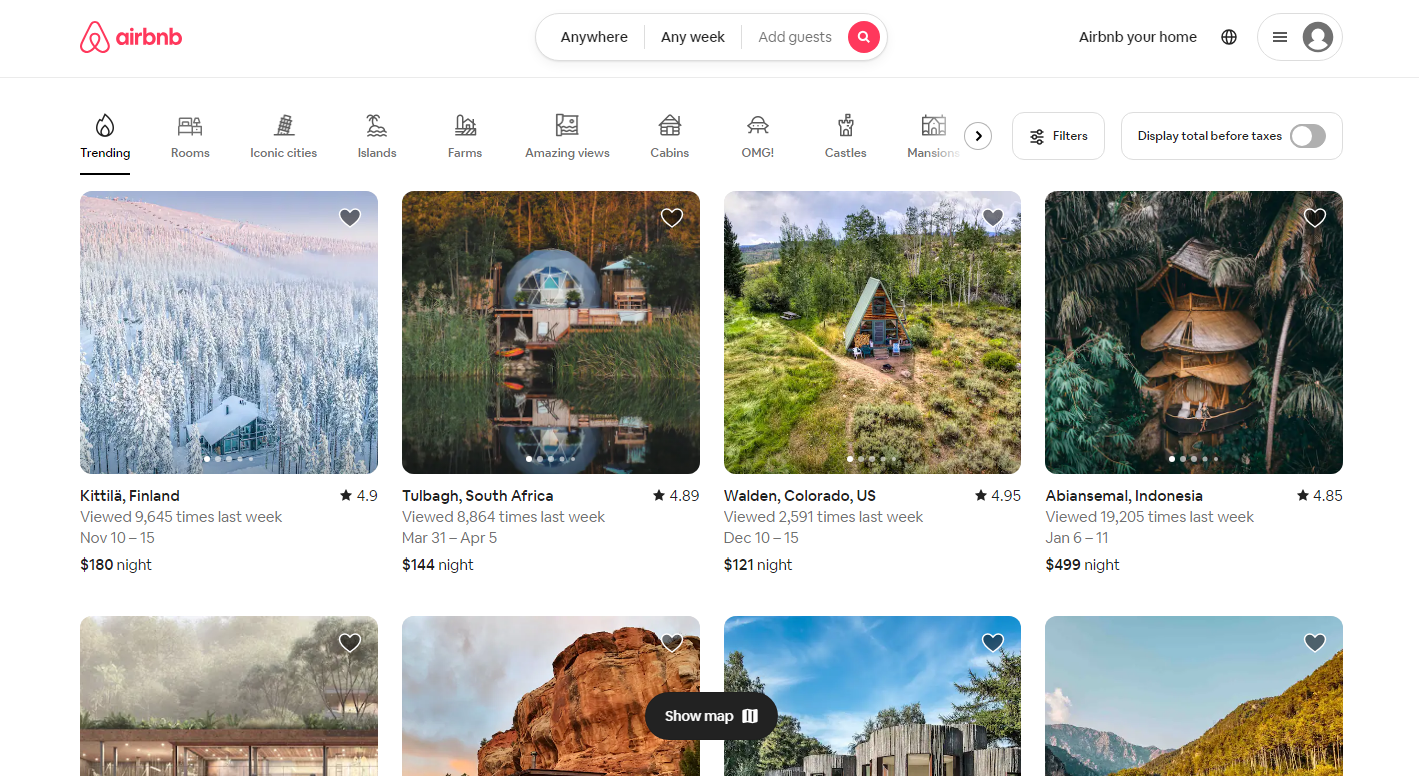Screen dimensions: 1419x776
Task: Favorite the Tulbagh, South Africa listing
Action: tap(672, 217)
